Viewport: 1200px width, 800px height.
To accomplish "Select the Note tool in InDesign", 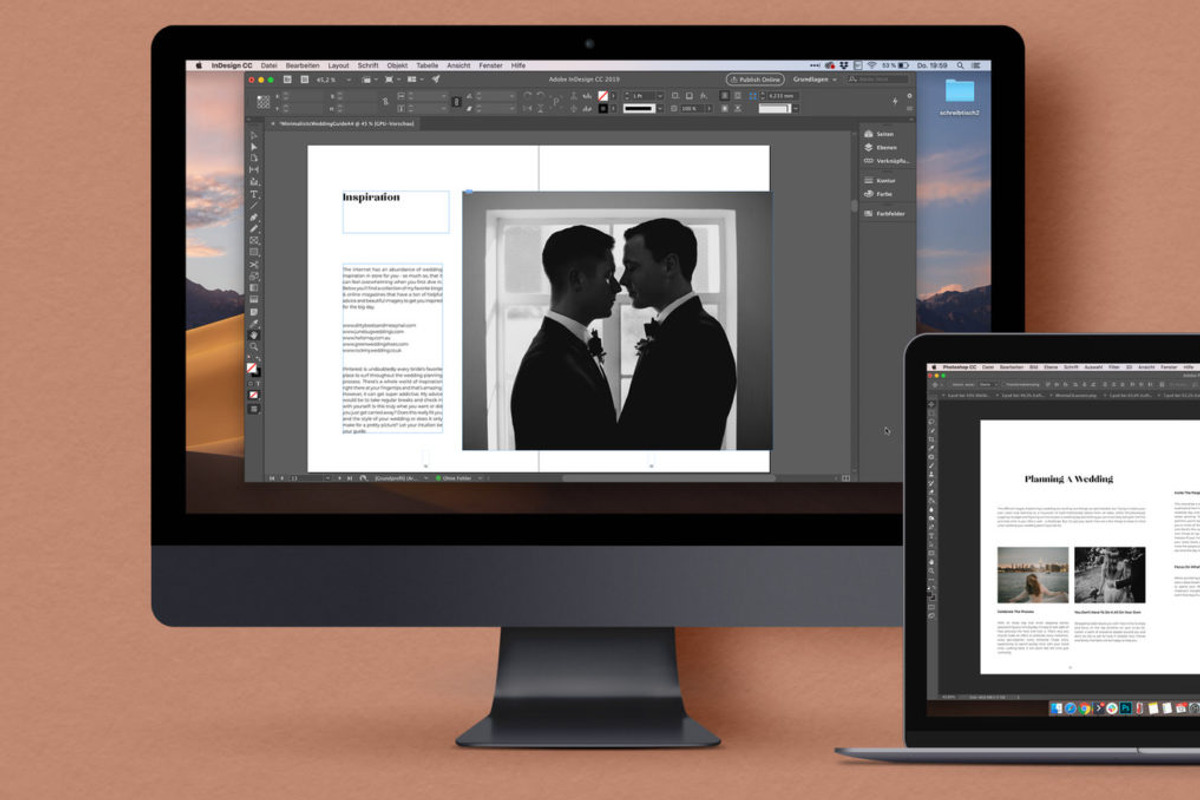I will [x=254, y=311].
